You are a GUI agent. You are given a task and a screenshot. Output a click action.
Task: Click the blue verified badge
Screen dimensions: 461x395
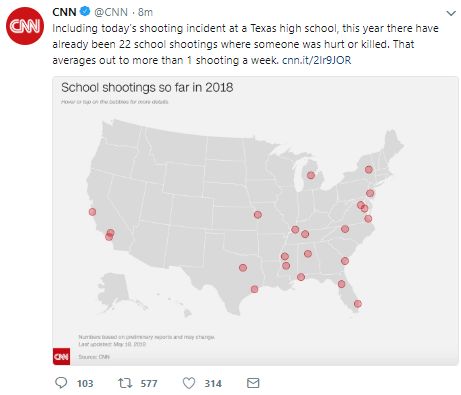85,12
